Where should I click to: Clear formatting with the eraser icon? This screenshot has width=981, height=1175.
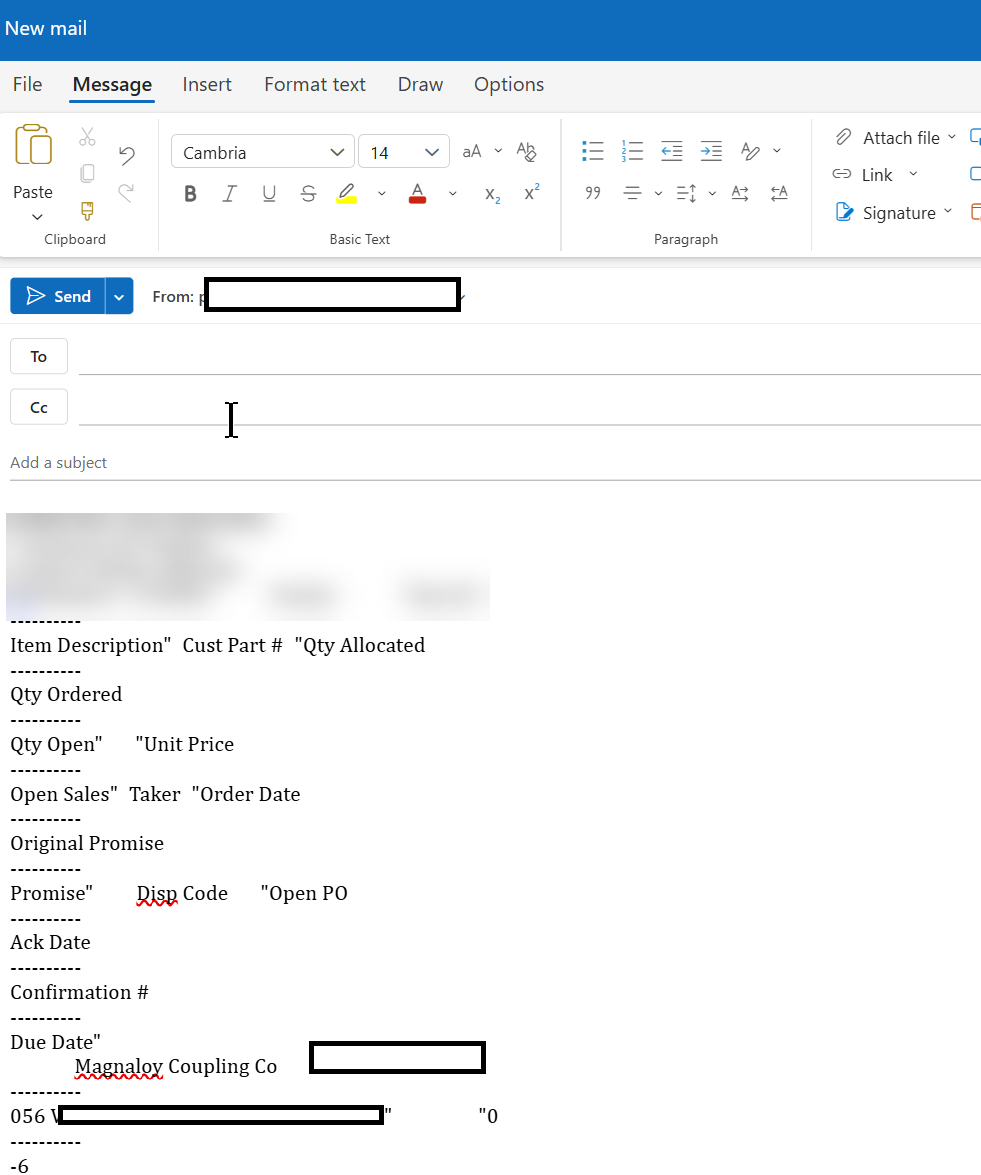point(527,151)
